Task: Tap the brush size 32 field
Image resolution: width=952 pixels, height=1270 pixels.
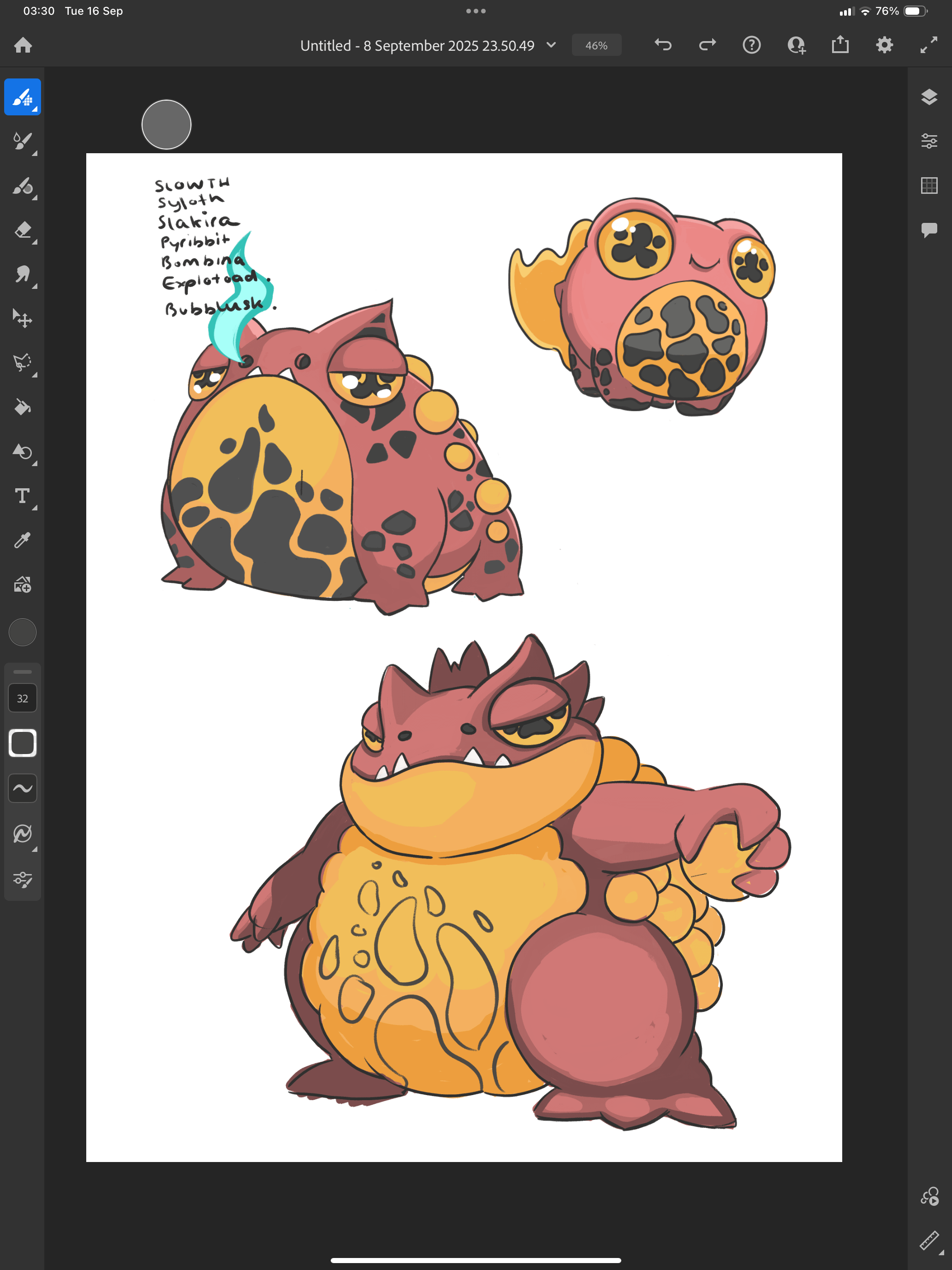Action: (x=23, y=698)
